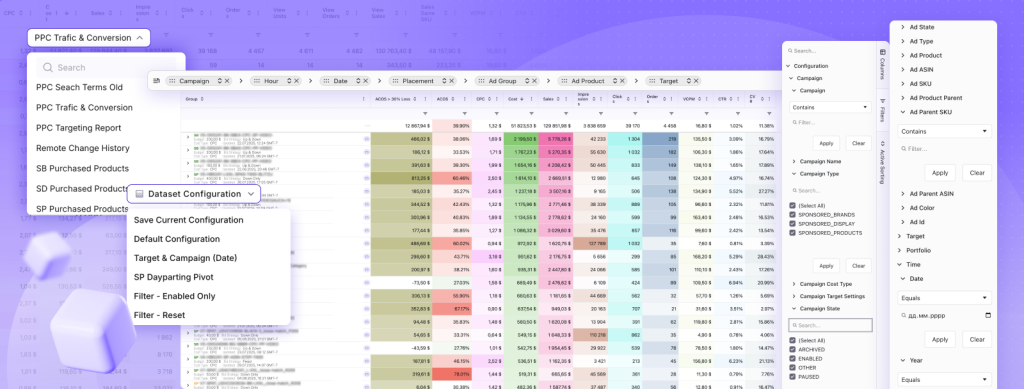Remove the Placement grouping chip

point(451,81)
